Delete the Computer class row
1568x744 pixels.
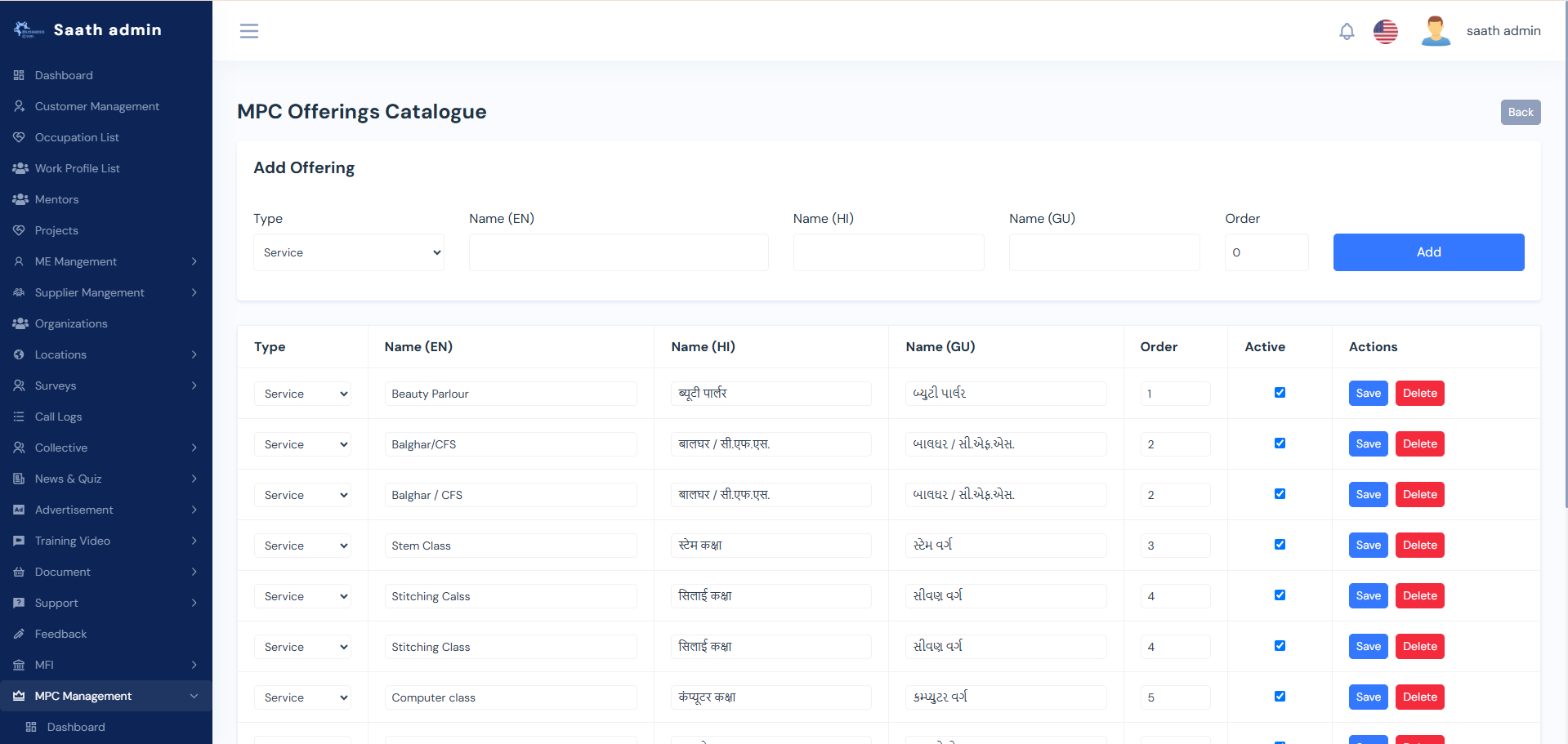click(x=1419, y=697)
